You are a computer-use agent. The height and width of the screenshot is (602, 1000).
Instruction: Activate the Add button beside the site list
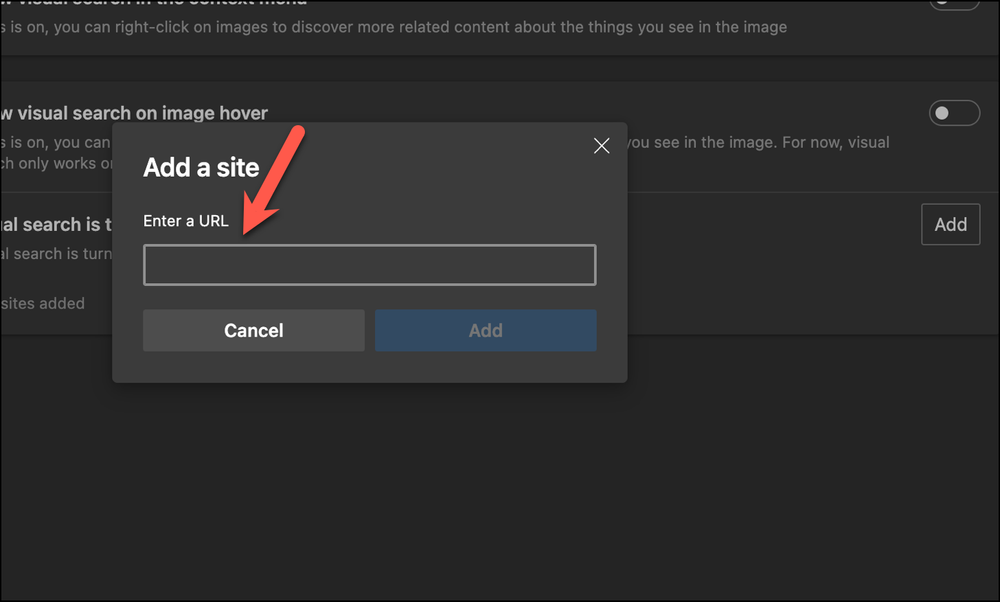coord(950,224)
